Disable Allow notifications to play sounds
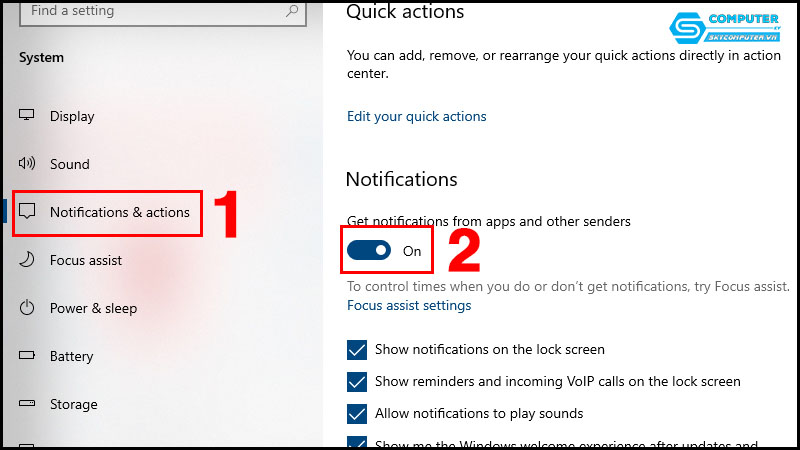 357,413
